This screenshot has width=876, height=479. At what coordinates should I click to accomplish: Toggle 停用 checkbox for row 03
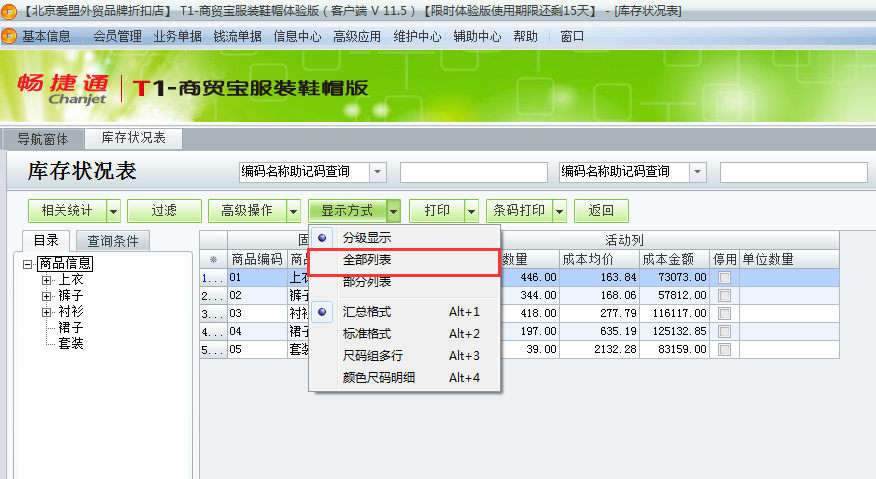coord(725,314)
